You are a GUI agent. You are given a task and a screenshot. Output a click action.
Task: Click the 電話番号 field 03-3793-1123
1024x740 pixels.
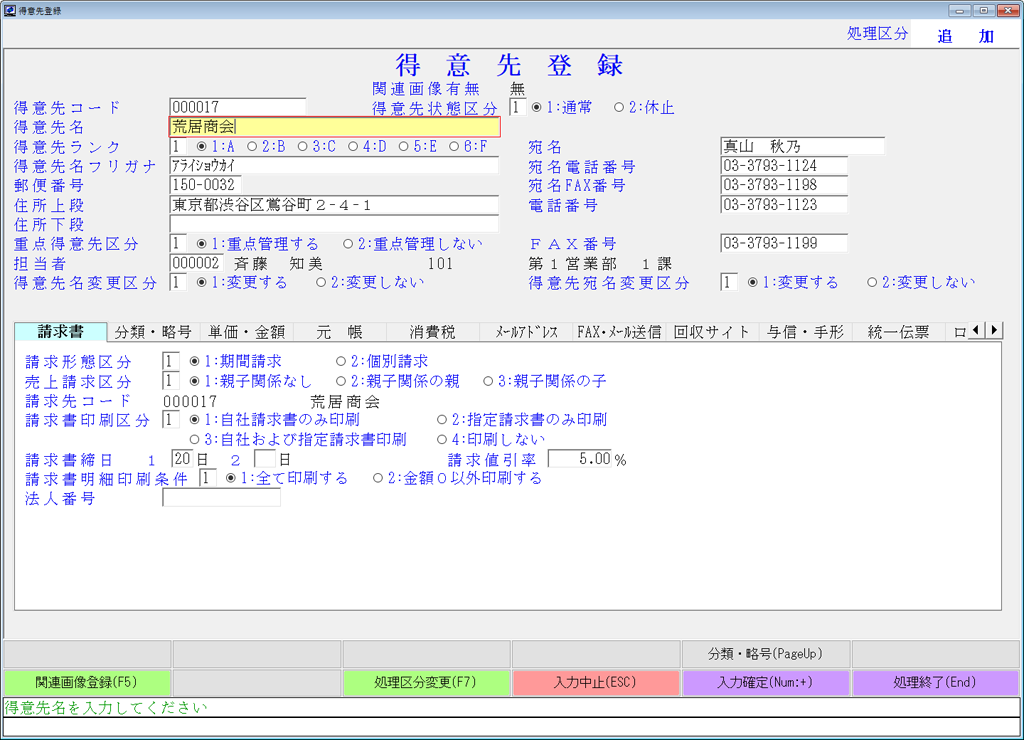784,204
